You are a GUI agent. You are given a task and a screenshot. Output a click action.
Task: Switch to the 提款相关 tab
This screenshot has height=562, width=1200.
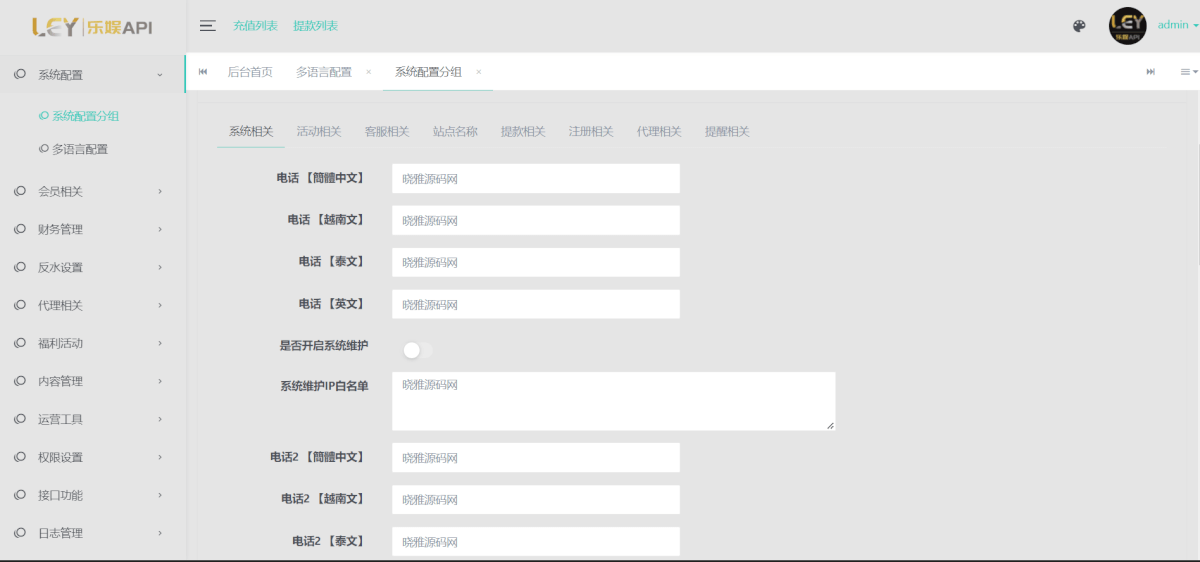point(523,132)
